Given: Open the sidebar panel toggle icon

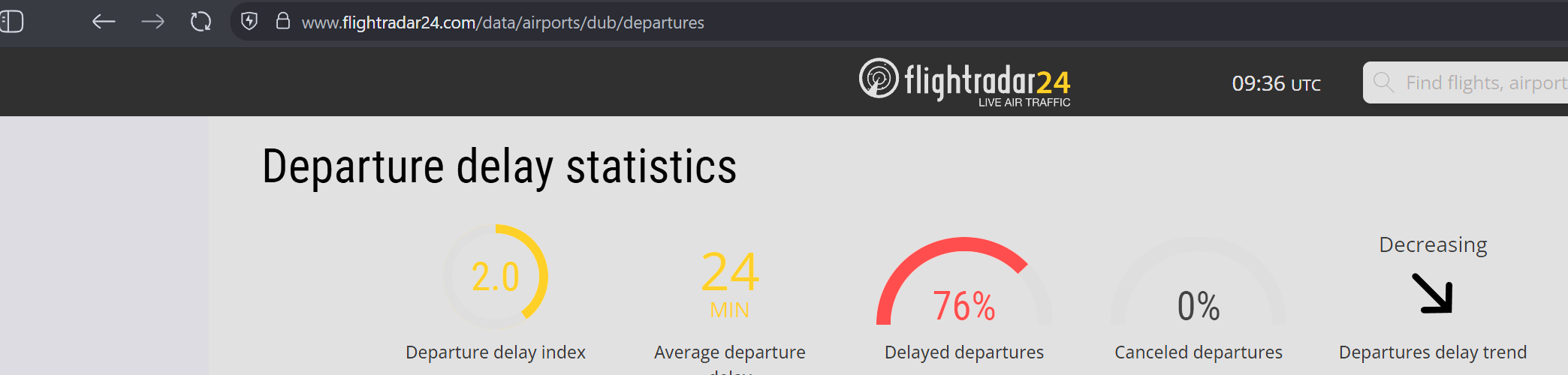Looking at the screenshot, I should point(11,21).
